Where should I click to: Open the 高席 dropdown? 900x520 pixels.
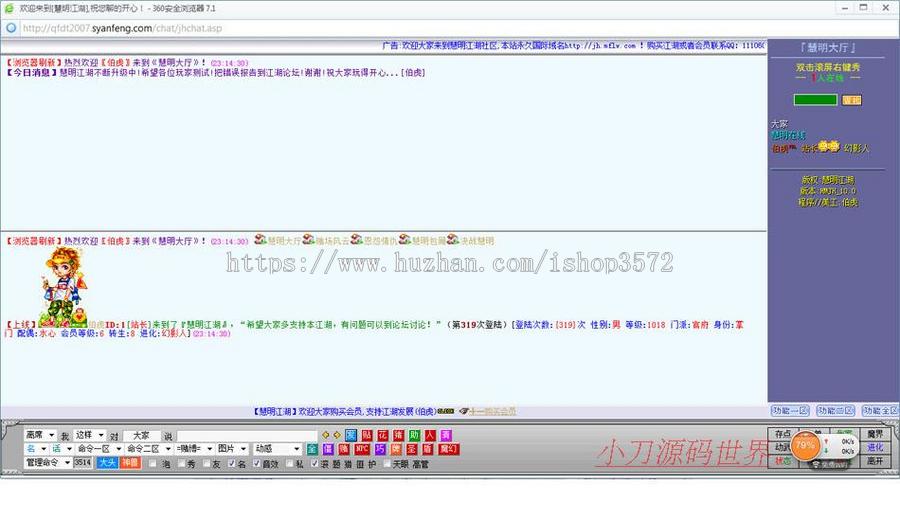(40, 435)
